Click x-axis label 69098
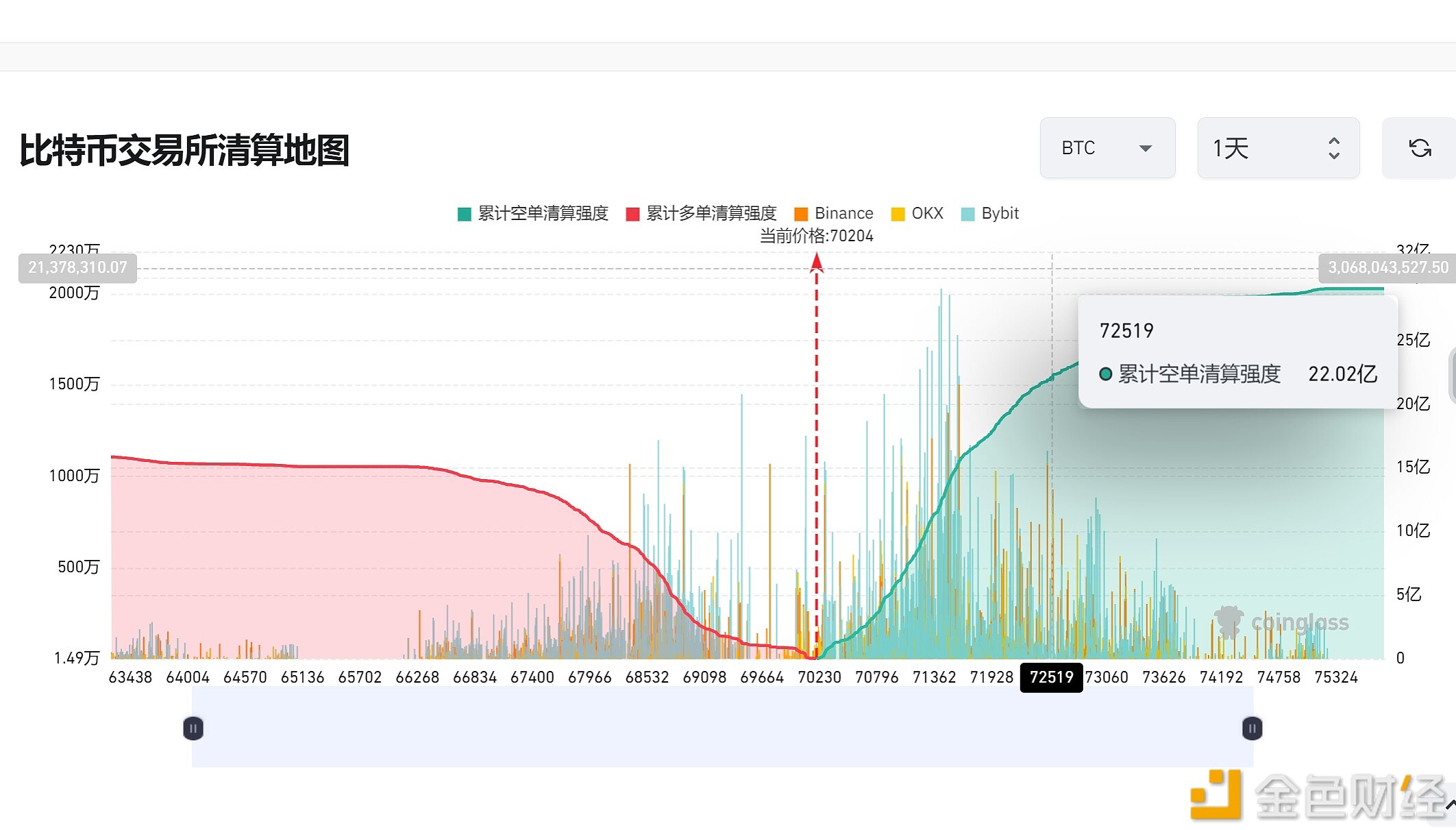Screen dimensions: 1456x830 coord(704,677)
